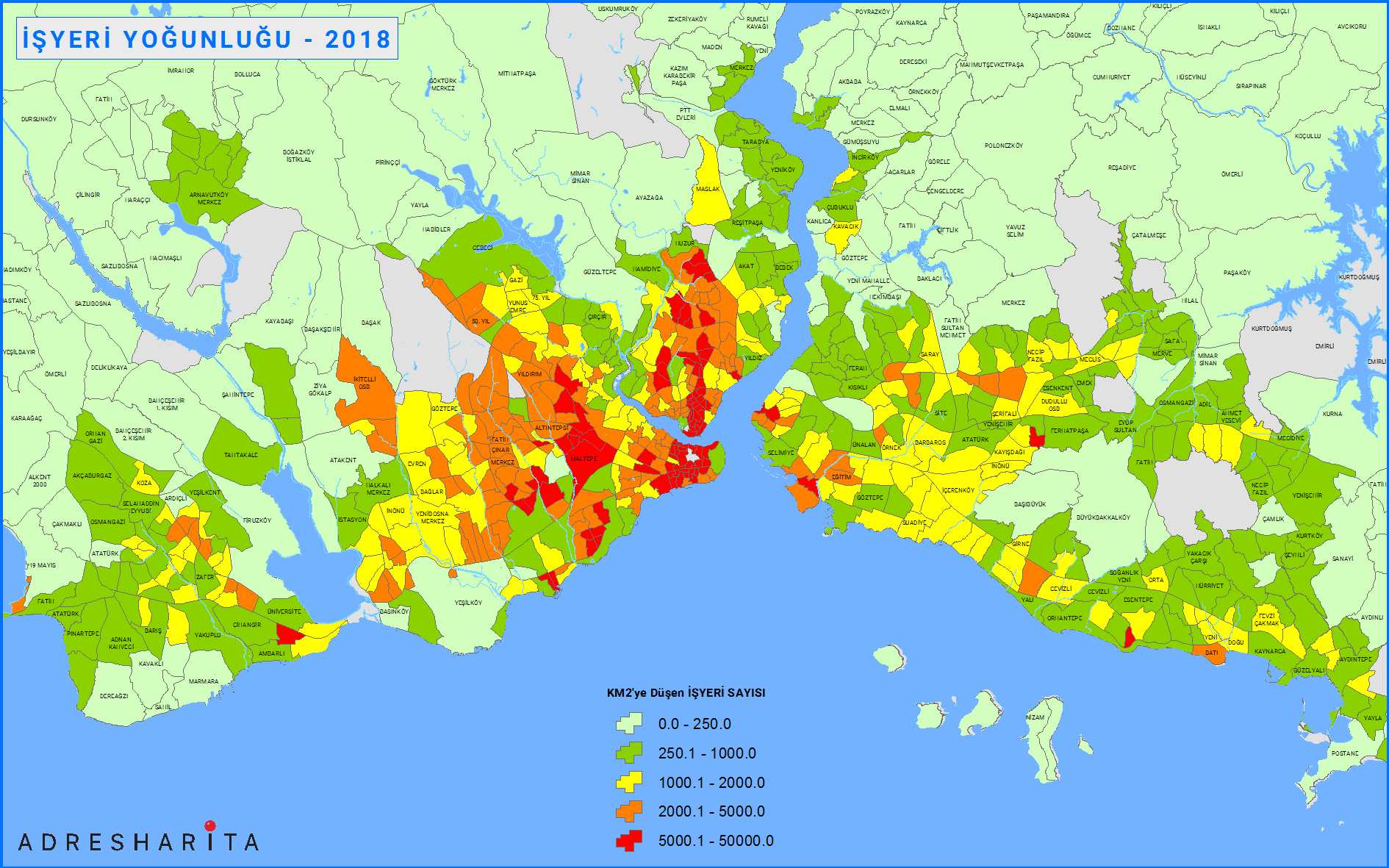
Task: Click the POLONEZKÖY label
Action: pos(1003,146)
